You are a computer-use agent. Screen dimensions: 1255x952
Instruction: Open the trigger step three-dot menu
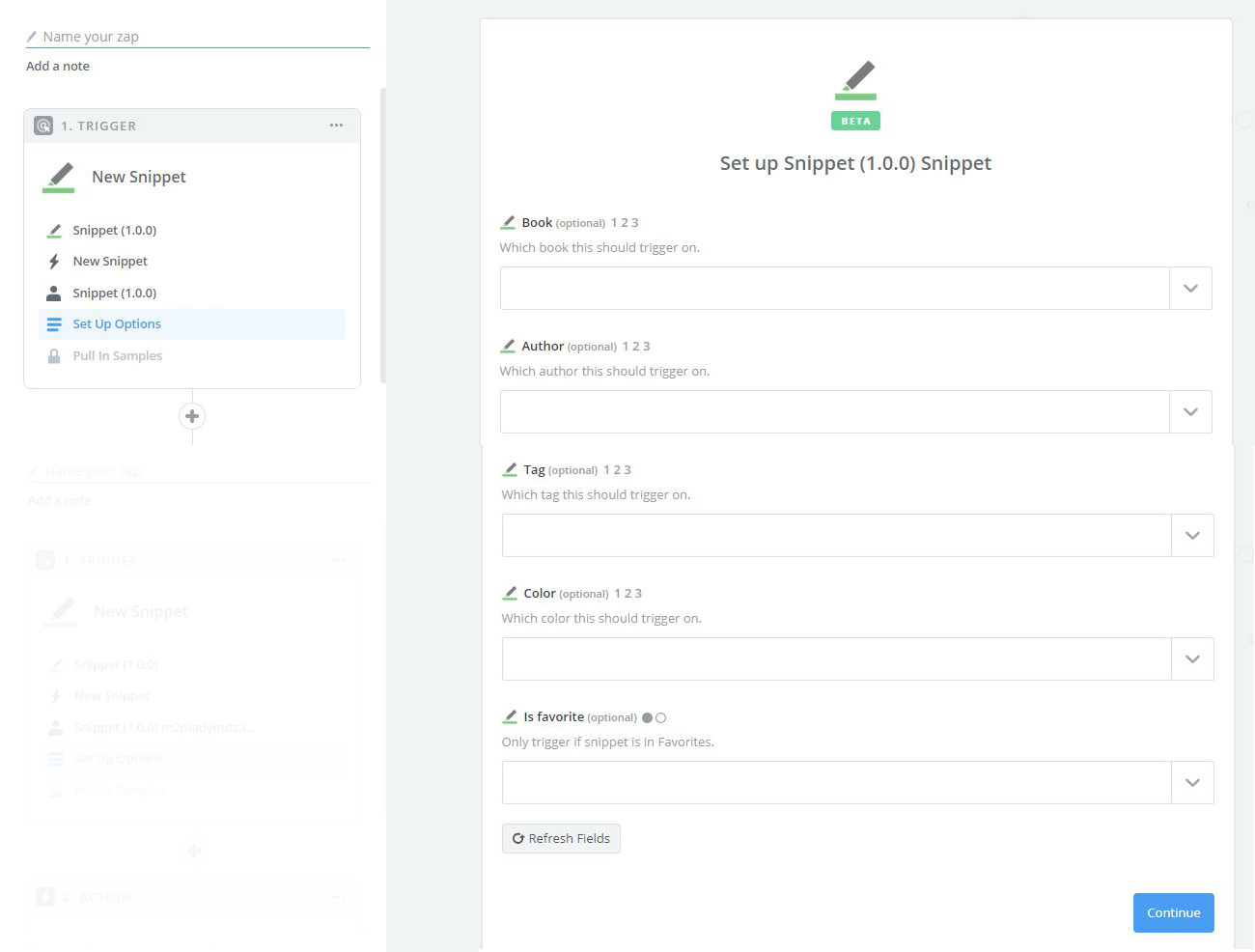[x=336, y=126]
